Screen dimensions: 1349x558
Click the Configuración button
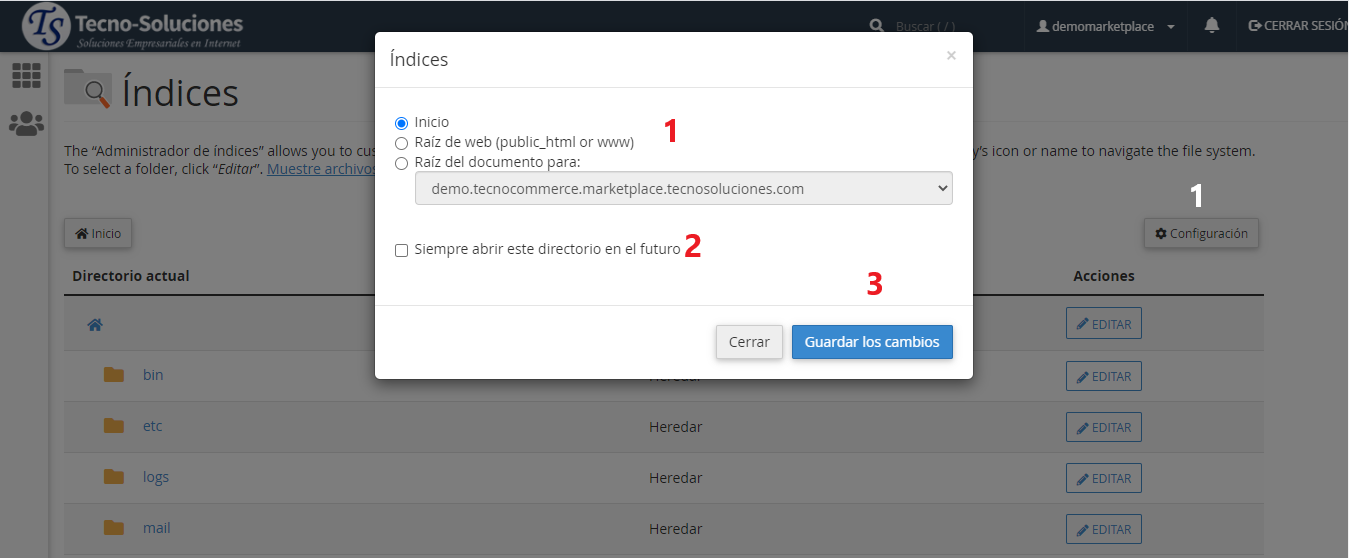tap(1201, 233)
